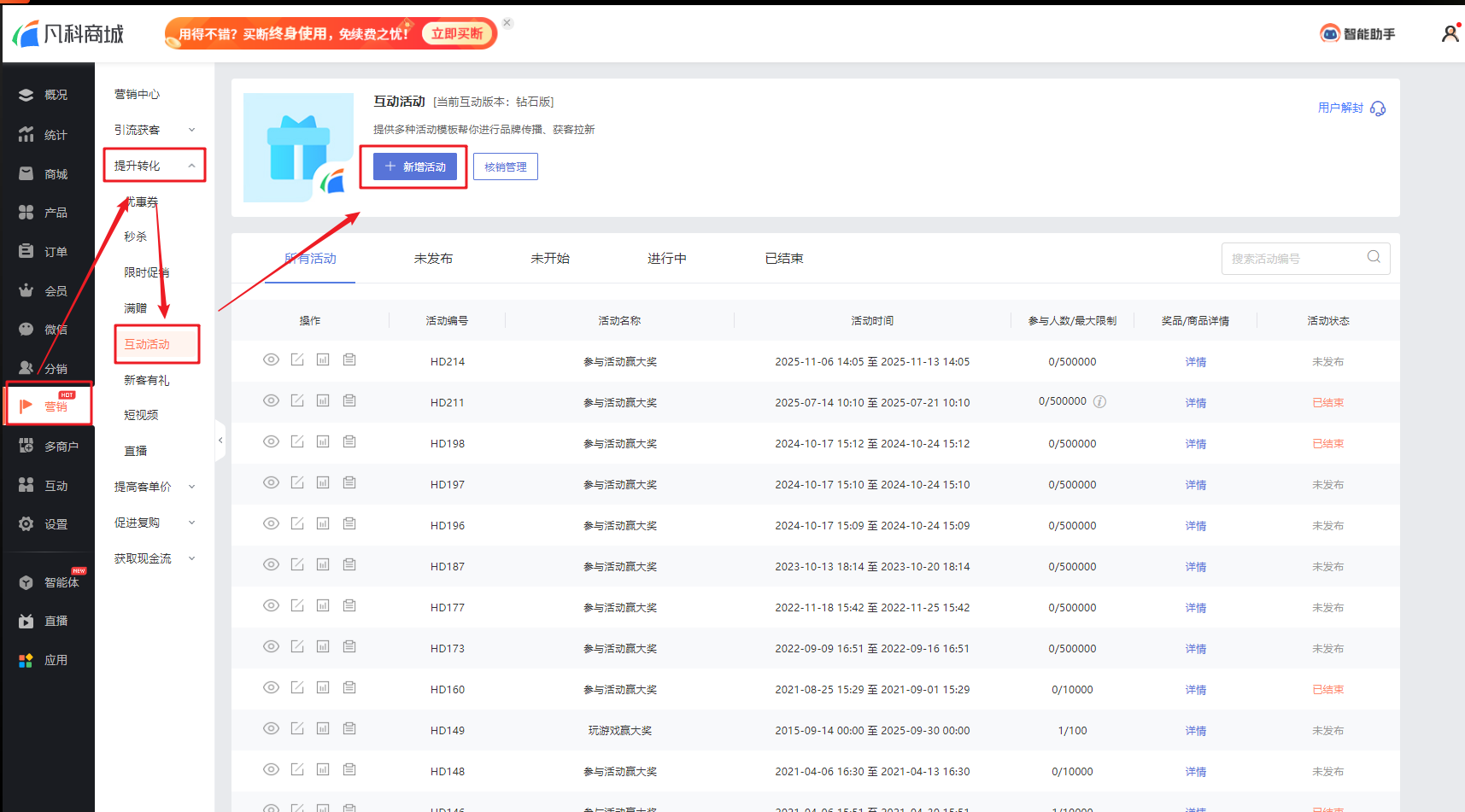Click the edit pencil icon for HD211
Image resolution: width=1465 pixels, height=812 pixels.
297,400
